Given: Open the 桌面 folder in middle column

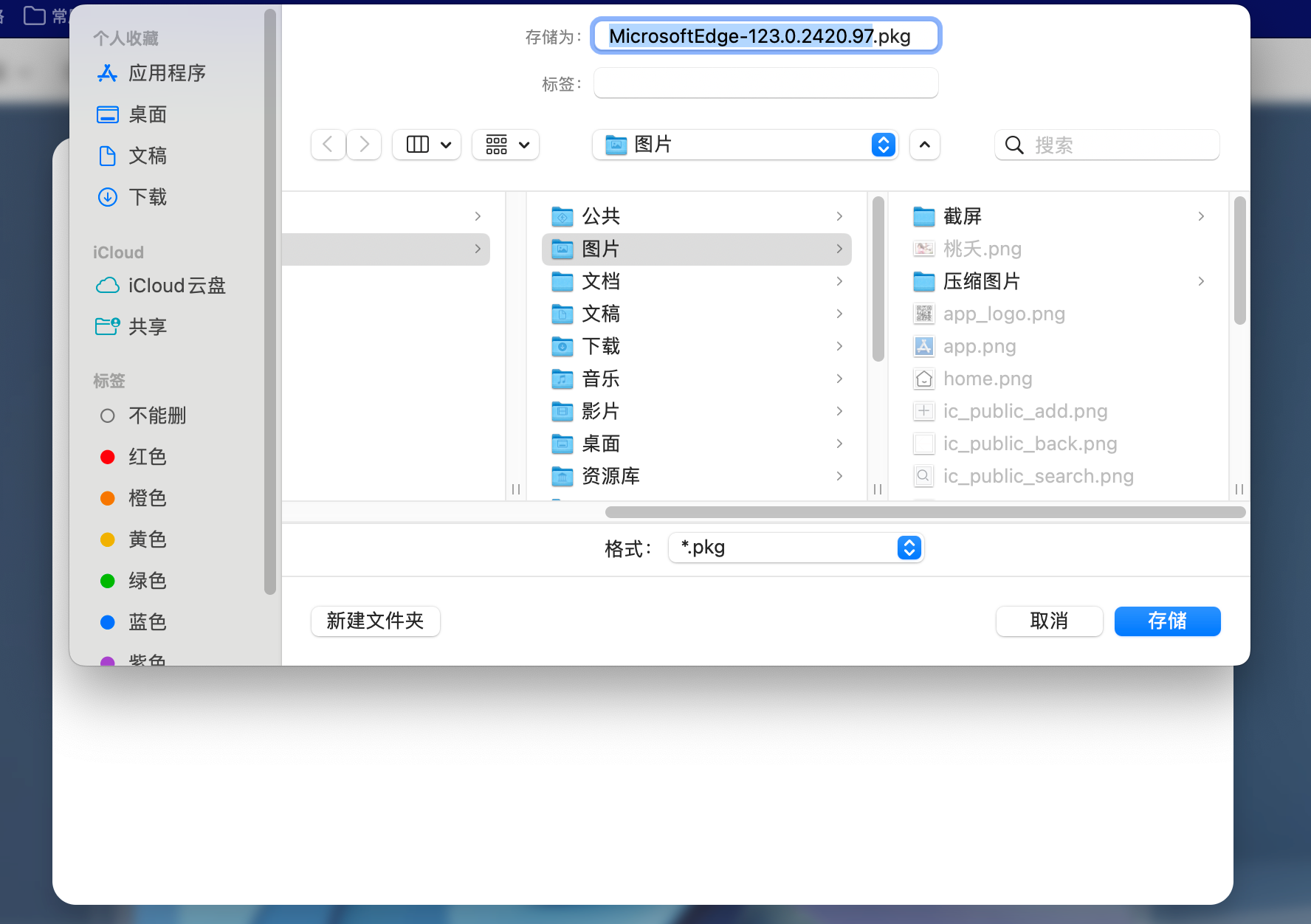Looking at the screenshot, I should coord(697,444).
